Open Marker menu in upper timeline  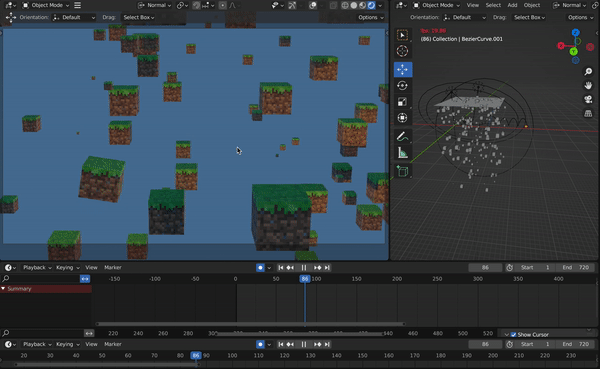pos(112,268)
